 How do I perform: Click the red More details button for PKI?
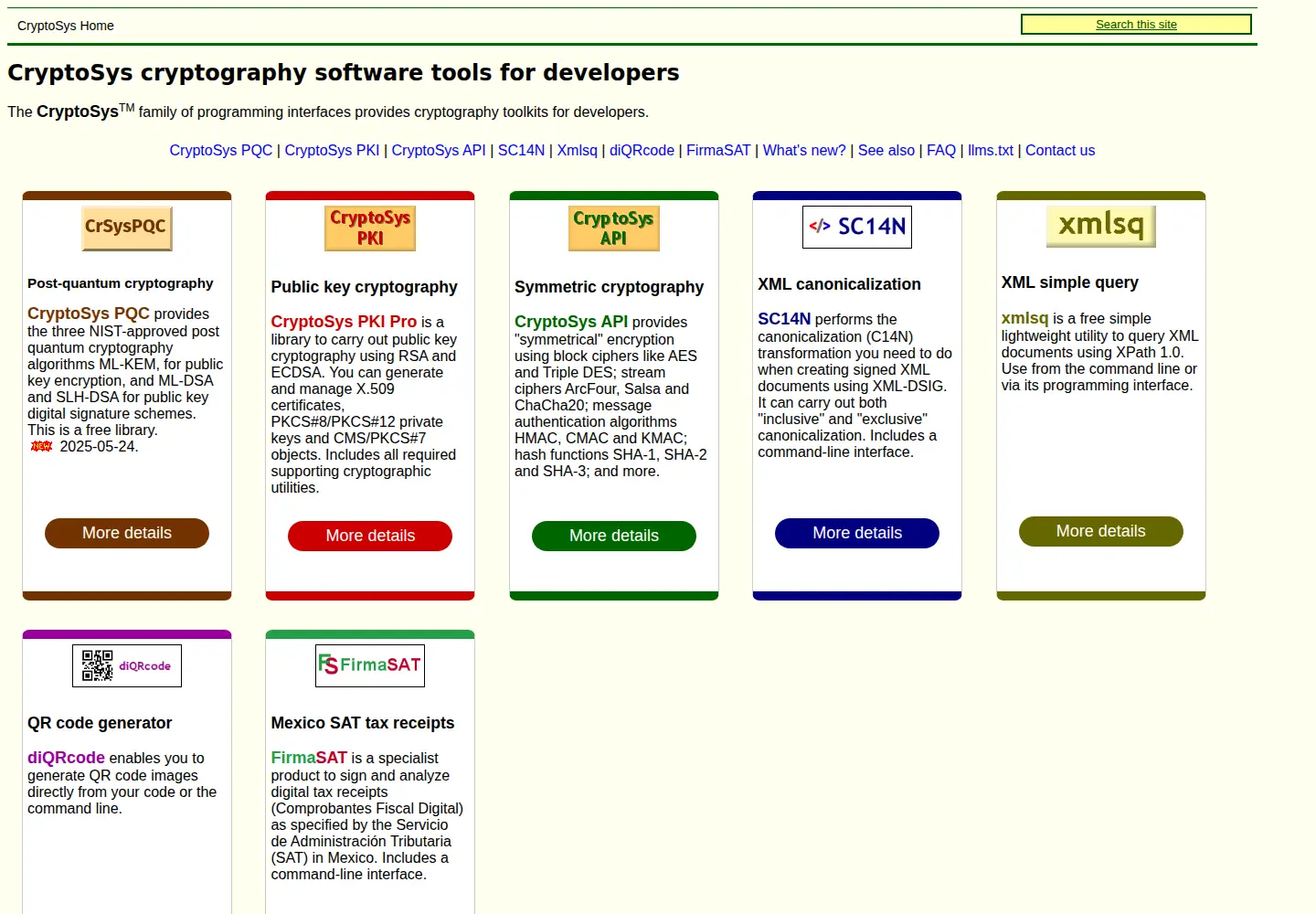(x=370, y=536)
